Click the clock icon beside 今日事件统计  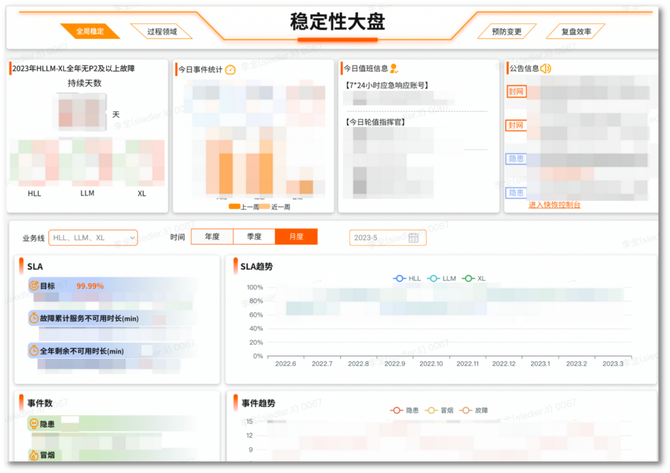point(230,70)
